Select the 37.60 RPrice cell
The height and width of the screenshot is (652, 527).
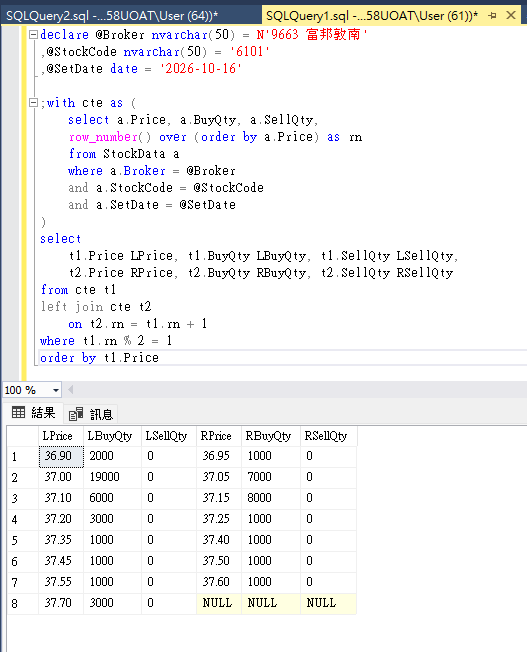(219, 582)
